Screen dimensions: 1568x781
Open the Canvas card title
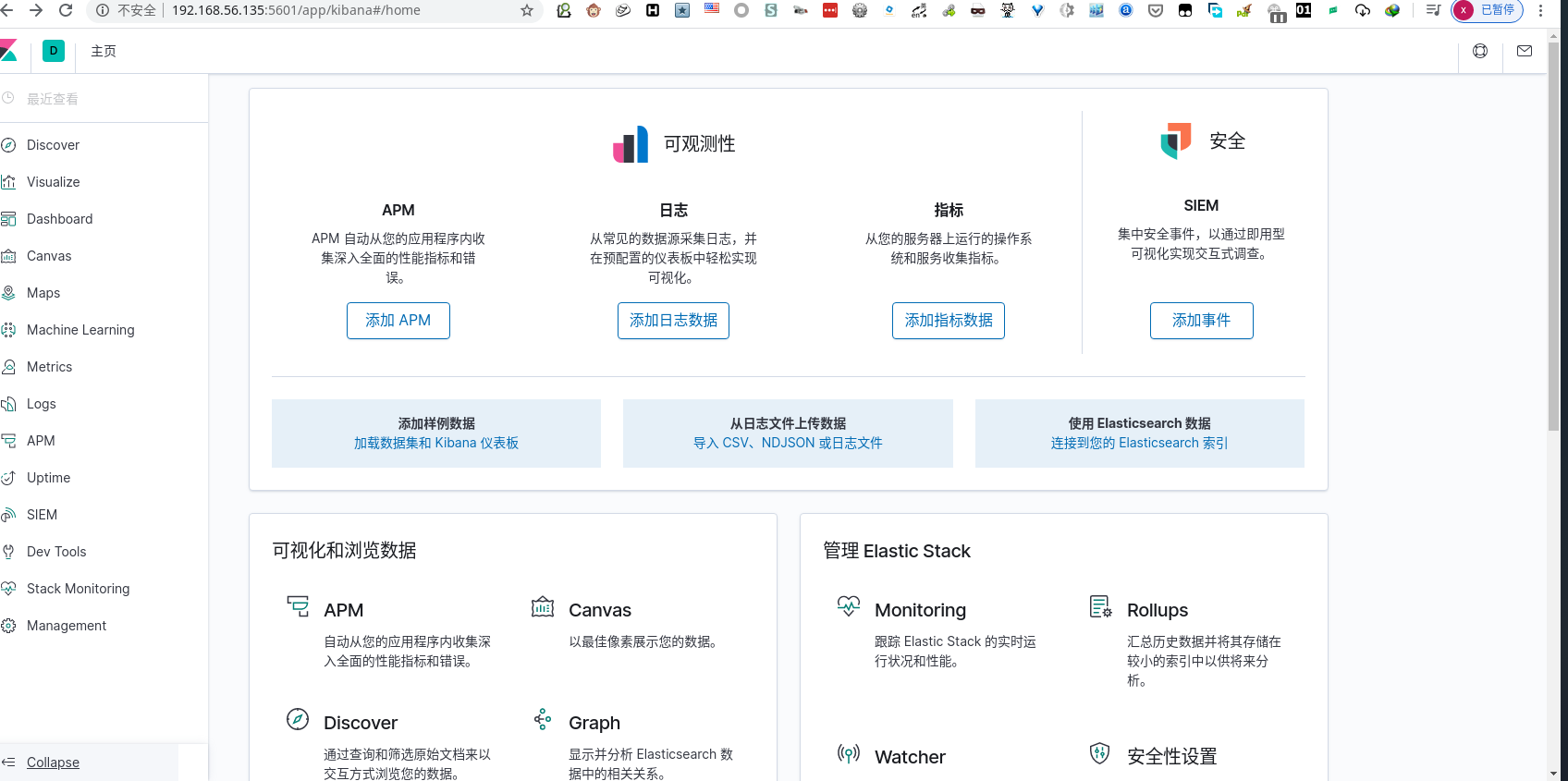[x=600, y=610]
